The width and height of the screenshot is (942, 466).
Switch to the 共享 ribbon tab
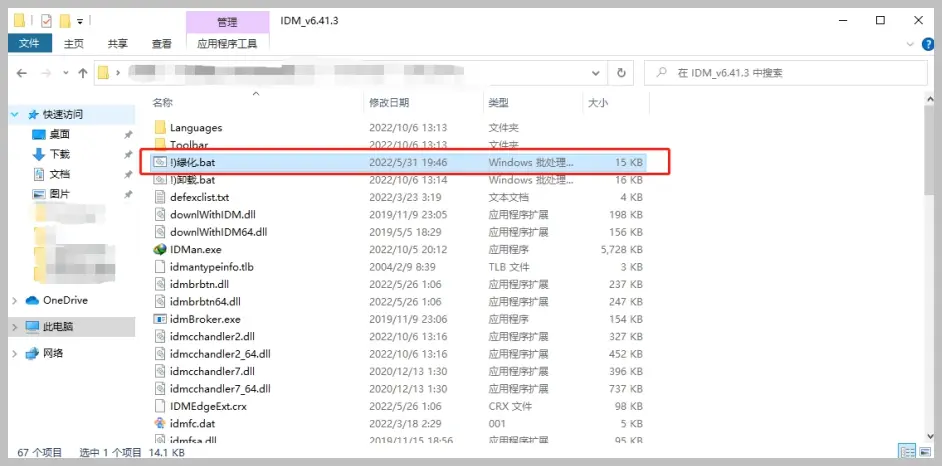118,43
